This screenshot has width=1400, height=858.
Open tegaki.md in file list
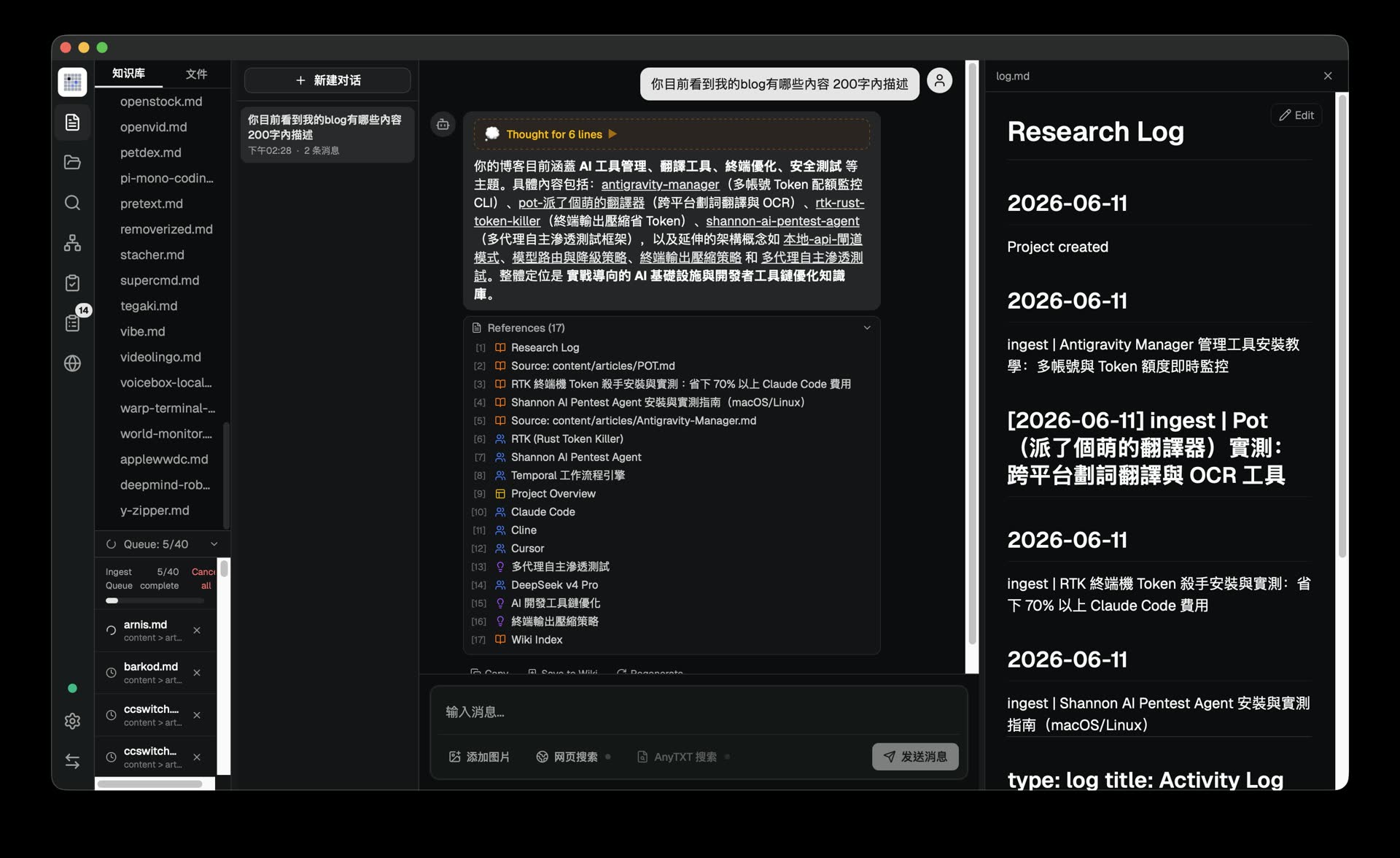coord(149,306)
